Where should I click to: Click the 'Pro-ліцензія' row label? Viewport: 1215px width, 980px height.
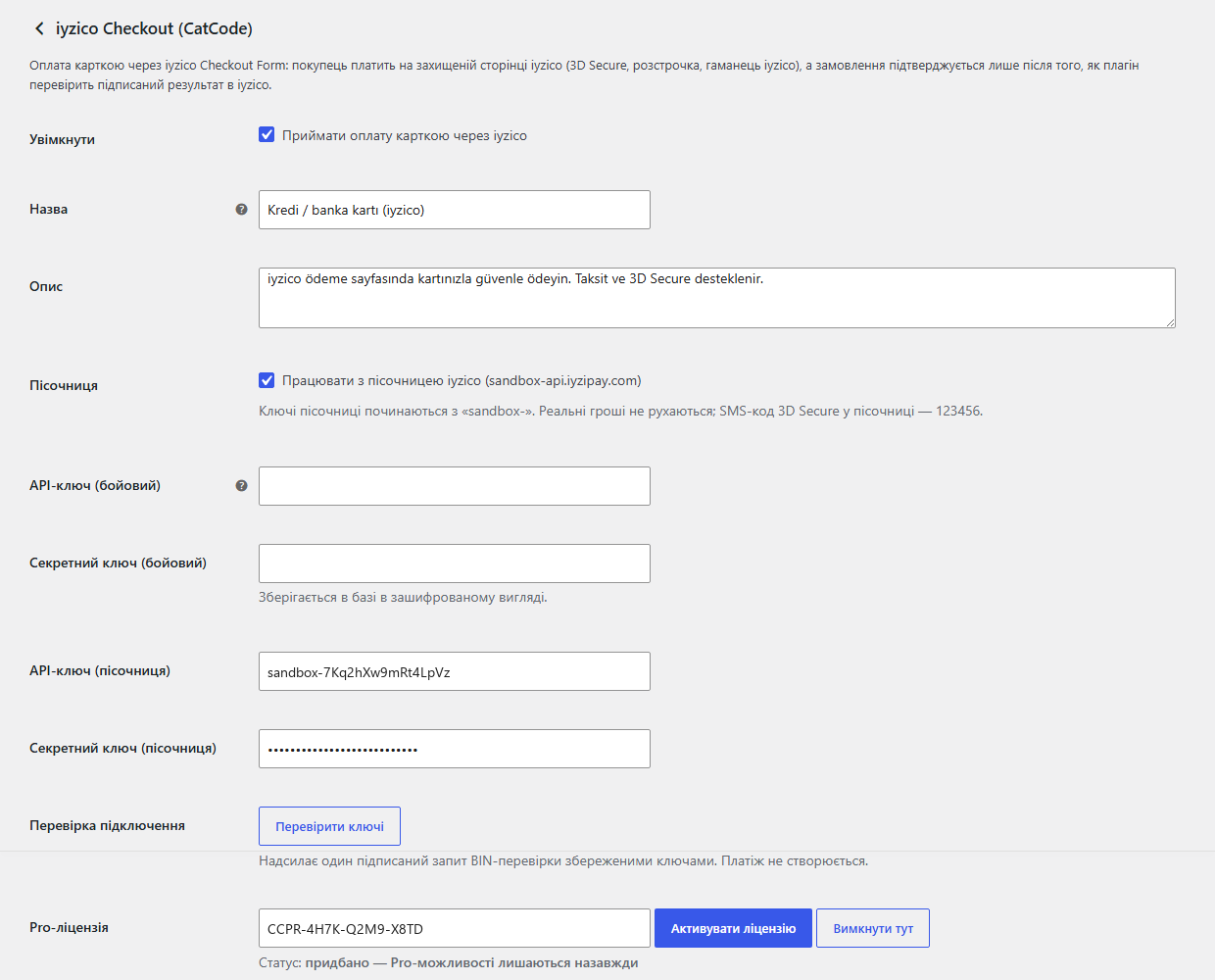pyautogui.click(x=69, y=927)
